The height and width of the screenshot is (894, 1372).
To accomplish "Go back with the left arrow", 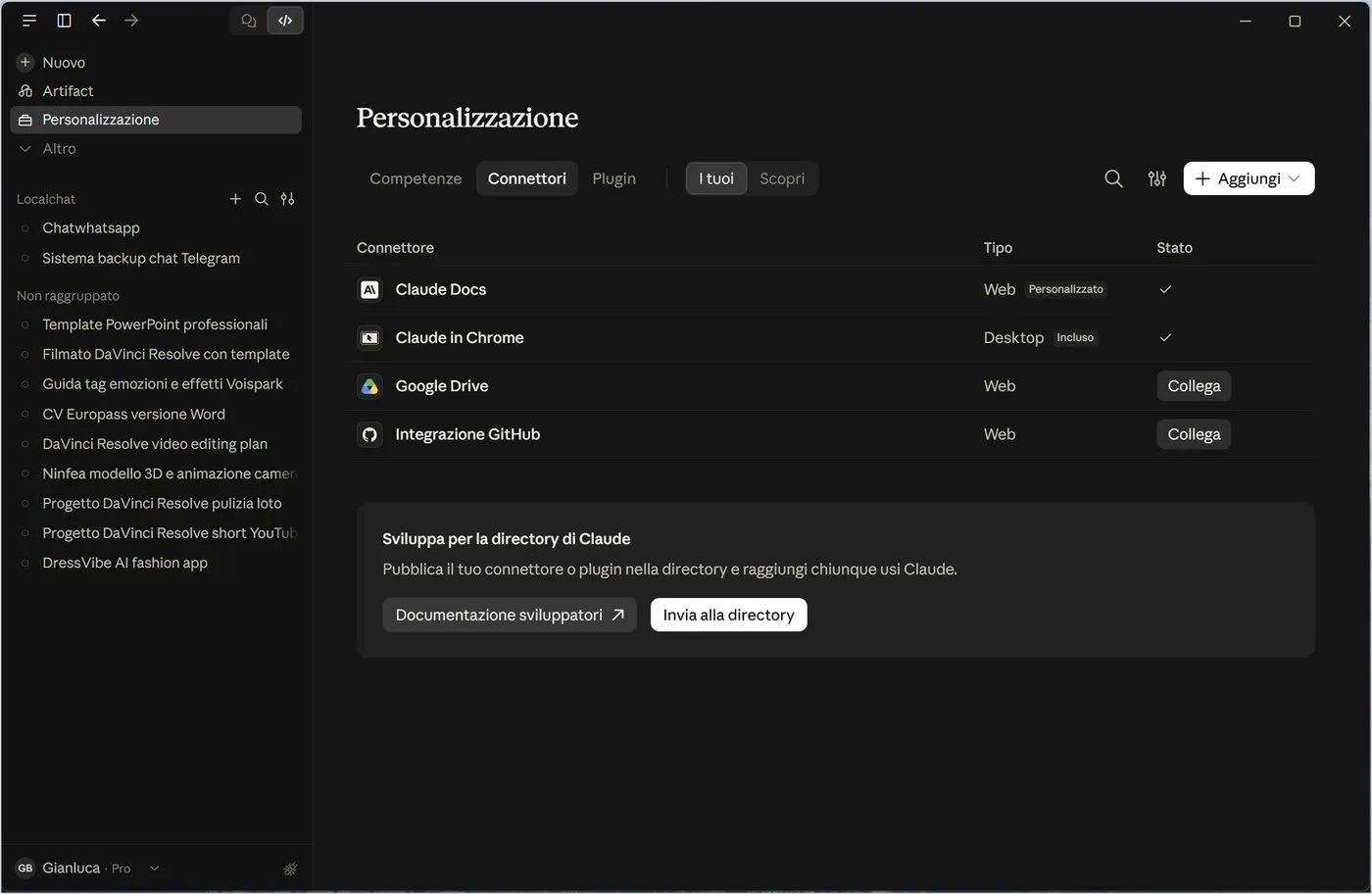I will tap(98, 21).
